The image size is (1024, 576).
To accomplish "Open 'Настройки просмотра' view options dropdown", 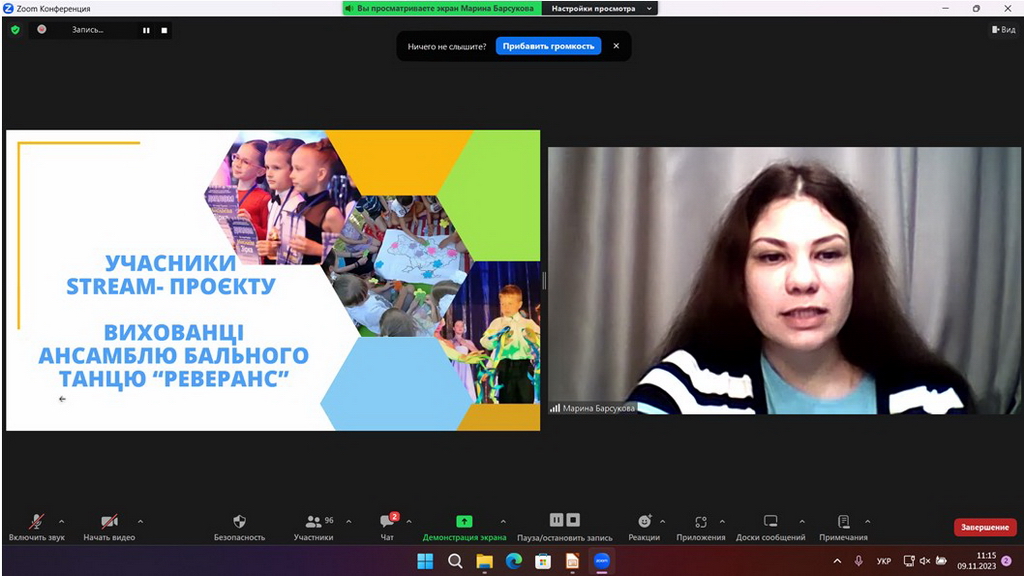I will [600, 8].
